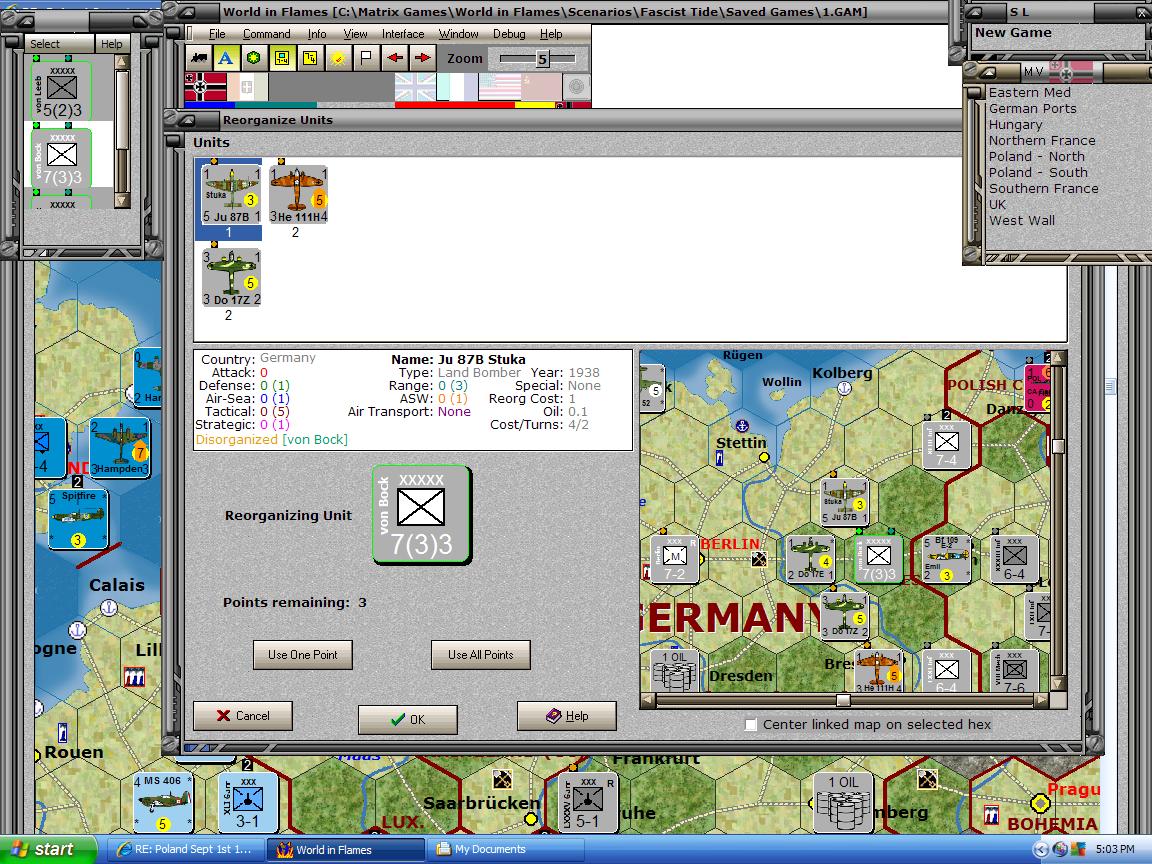Click the Spitfire counter on main map

[78, 519]
